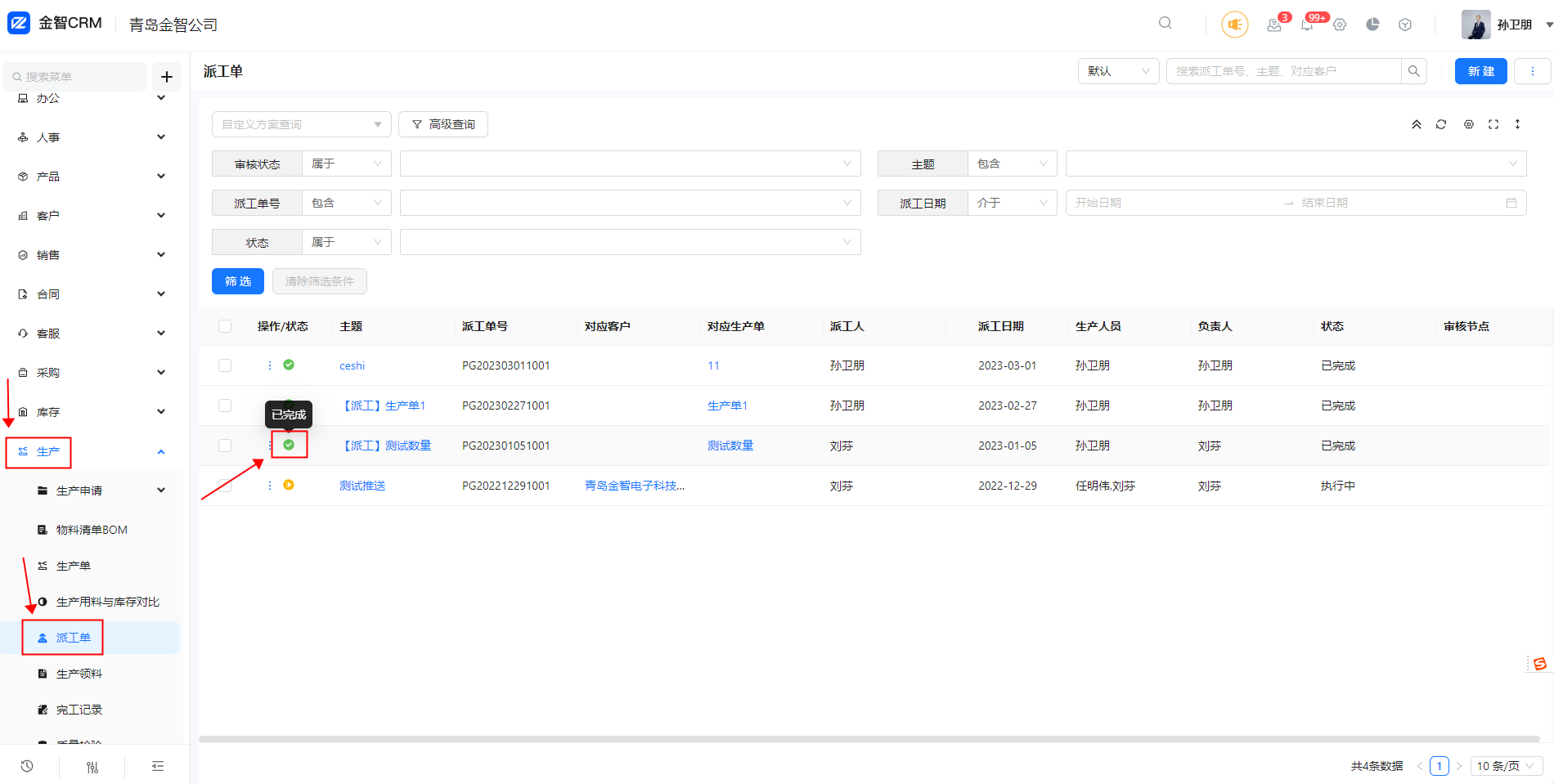
Task: Open the sliders settings icon at sidebar bottom
Action: 92,767
